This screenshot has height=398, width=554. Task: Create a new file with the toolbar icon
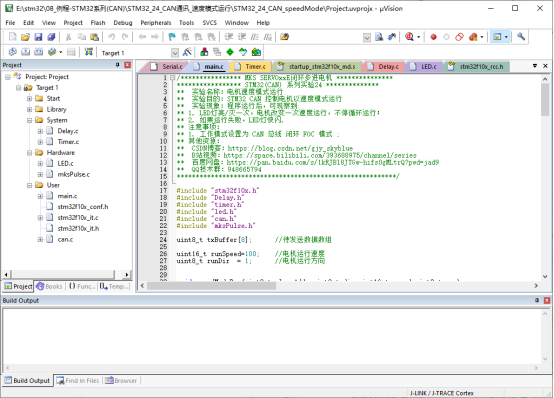point(12,37)
